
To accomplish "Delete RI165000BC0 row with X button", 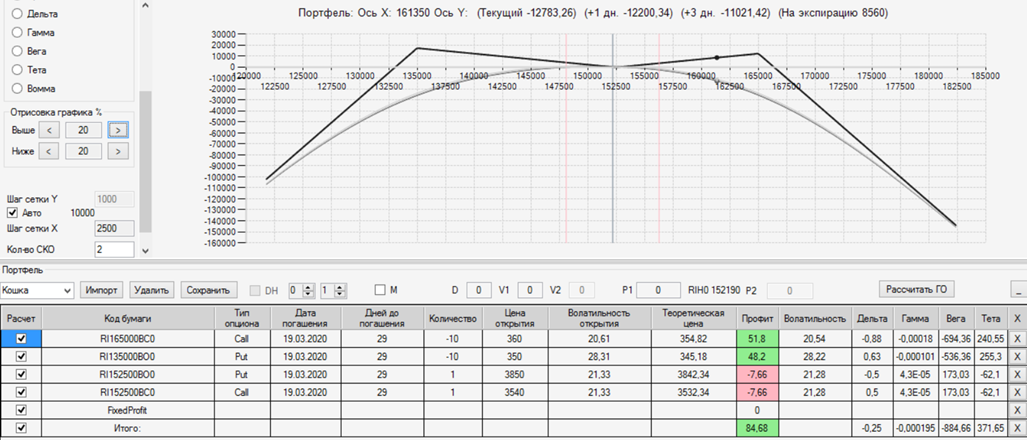I will click(1017, 339).
